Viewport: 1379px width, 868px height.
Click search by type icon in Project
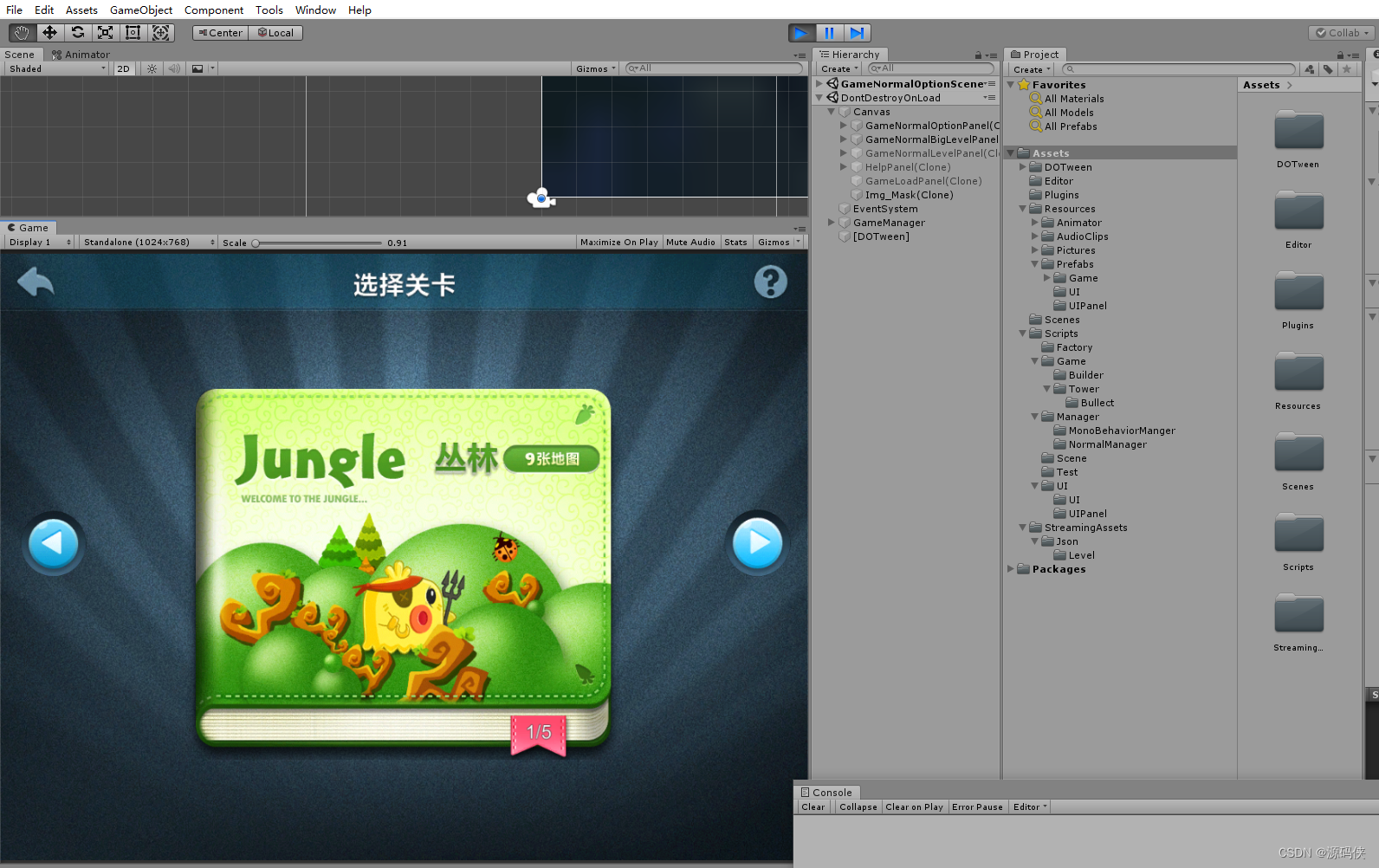click(x=1310, y=69)
